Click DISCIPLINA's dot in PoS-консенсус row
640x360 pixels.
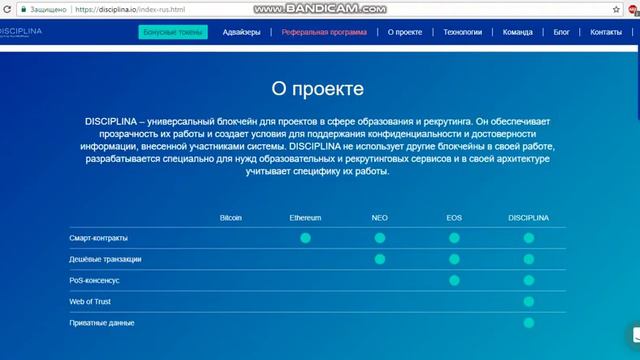pyautogui.click(x=529, y=280)
